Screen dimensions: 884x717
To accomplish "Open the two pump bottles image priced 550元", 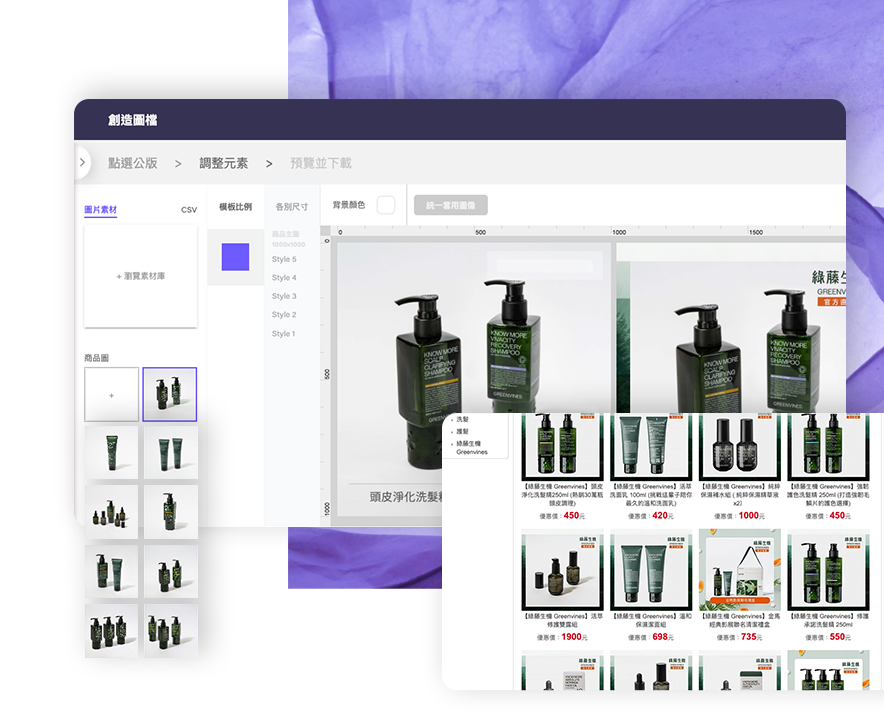I will (828, 570).
